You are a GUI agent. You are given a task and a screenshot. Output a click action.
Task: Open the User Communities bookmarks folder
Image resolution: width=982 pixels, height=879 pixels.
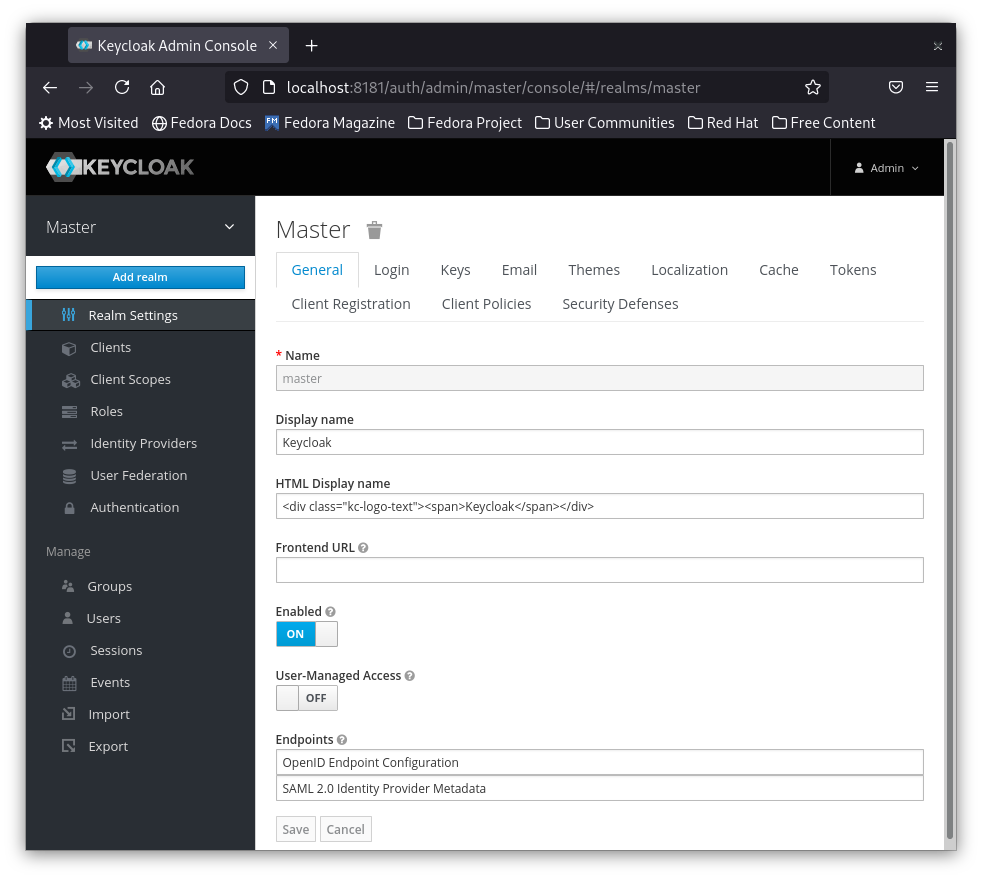(x=604, y=123)
